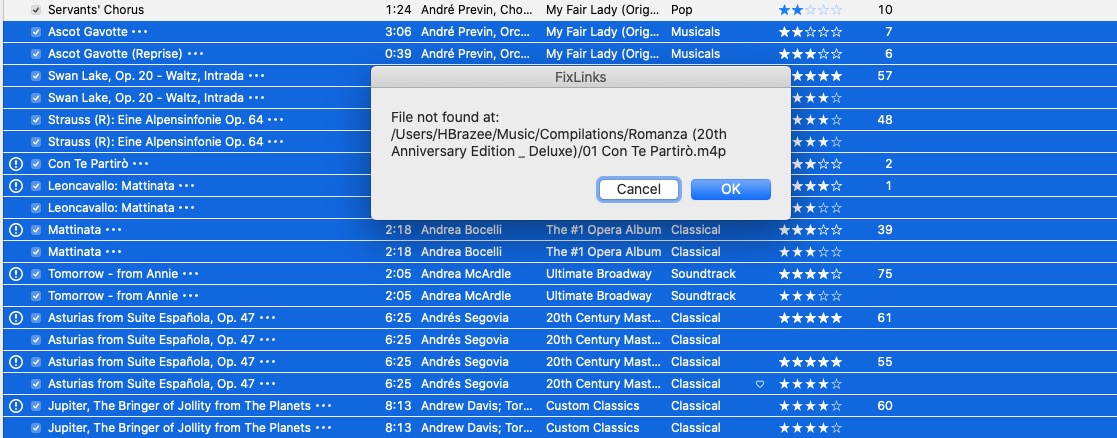Click the exclamation icon on the Andrea Bocelli Mattinata row

15,230
